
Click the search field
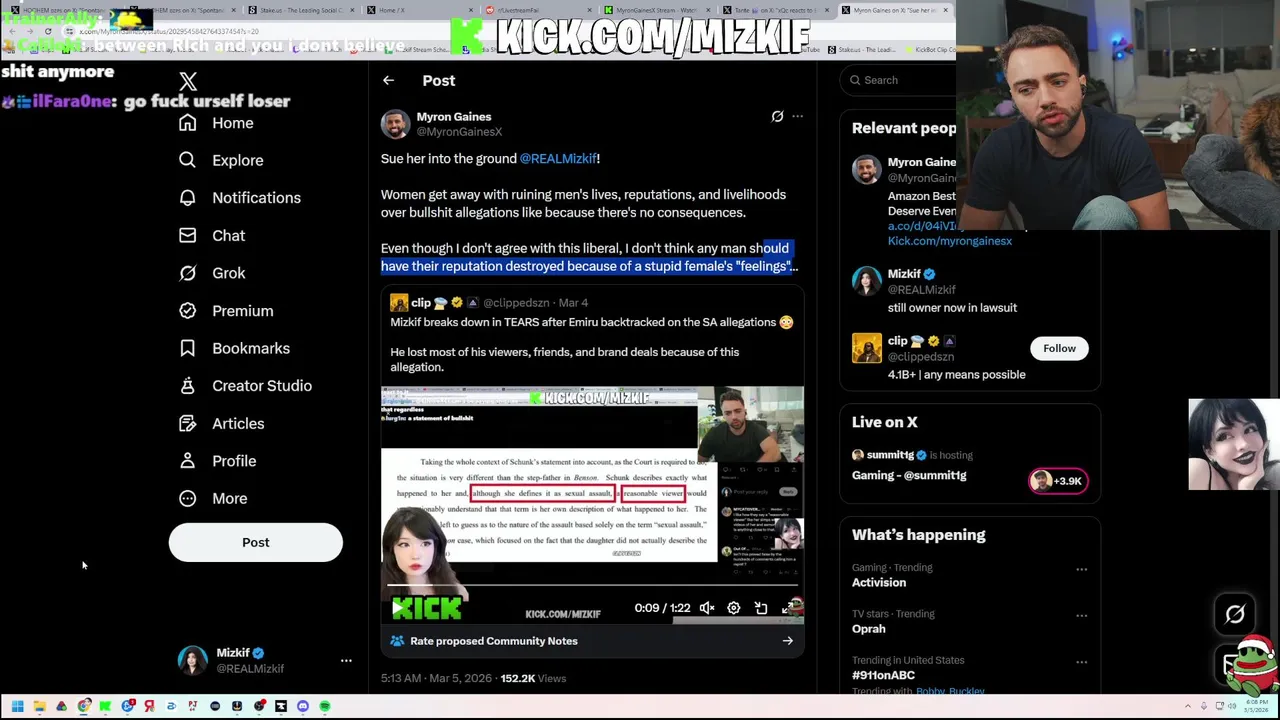pos(900,80)
